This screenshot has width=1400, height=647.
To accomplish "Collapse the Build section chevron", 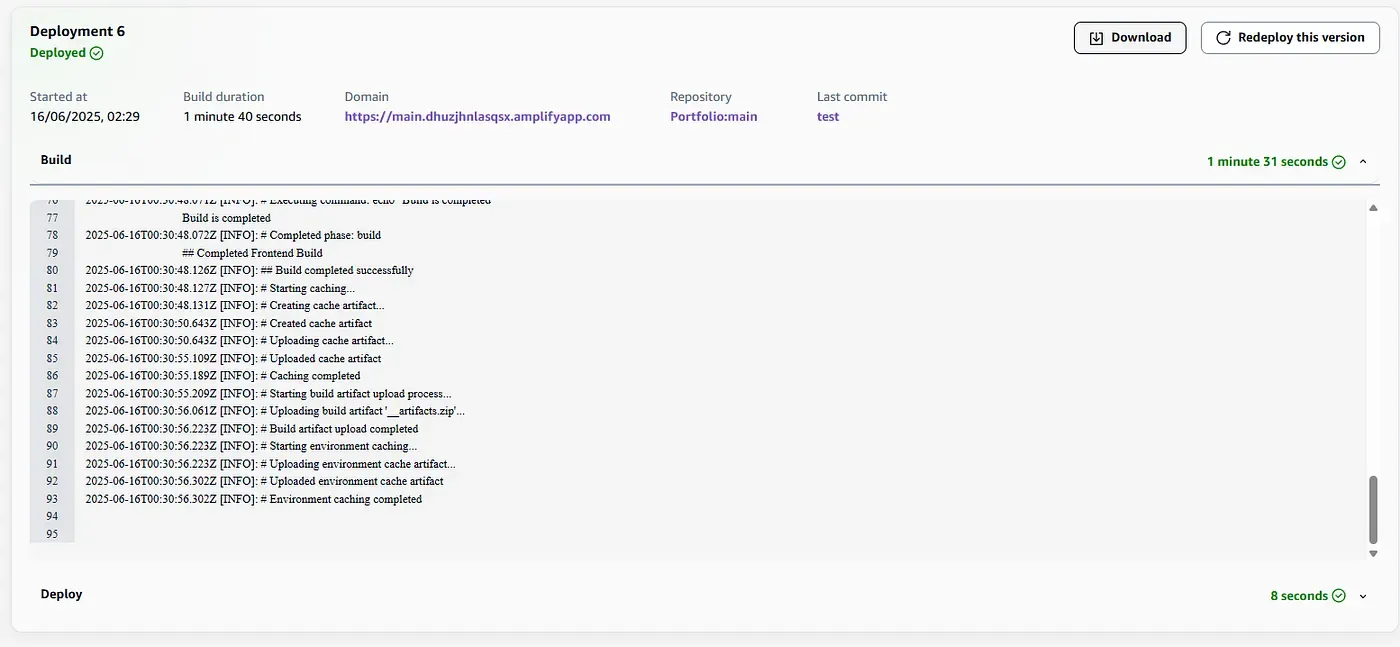I will tap(1363, 161).
